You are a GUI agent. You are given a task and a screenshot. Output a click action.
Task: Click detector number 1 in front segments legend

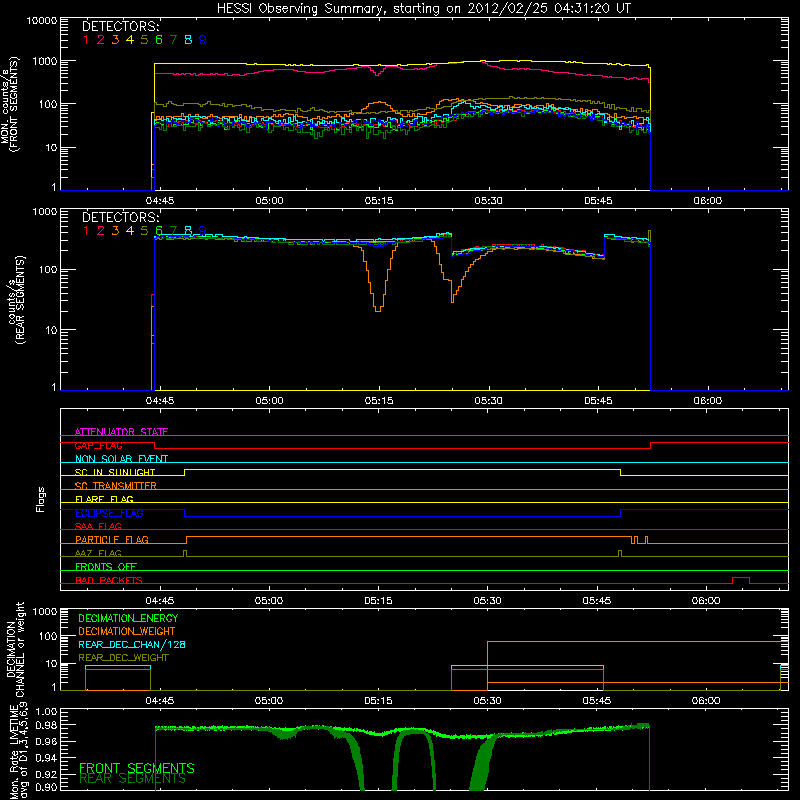(x=86, y=40)
